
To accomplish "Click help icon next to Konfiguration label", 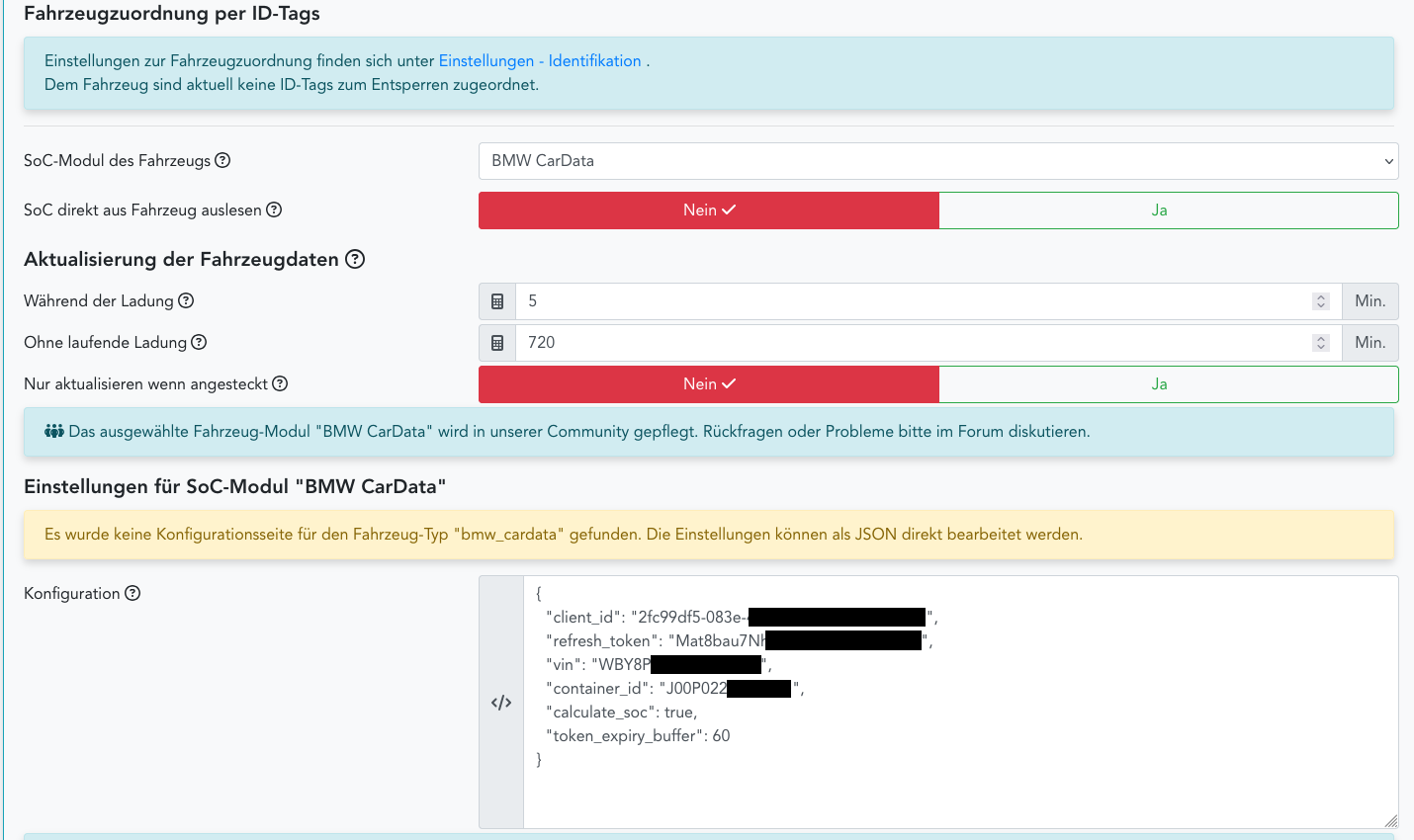I will click(133, 593).
